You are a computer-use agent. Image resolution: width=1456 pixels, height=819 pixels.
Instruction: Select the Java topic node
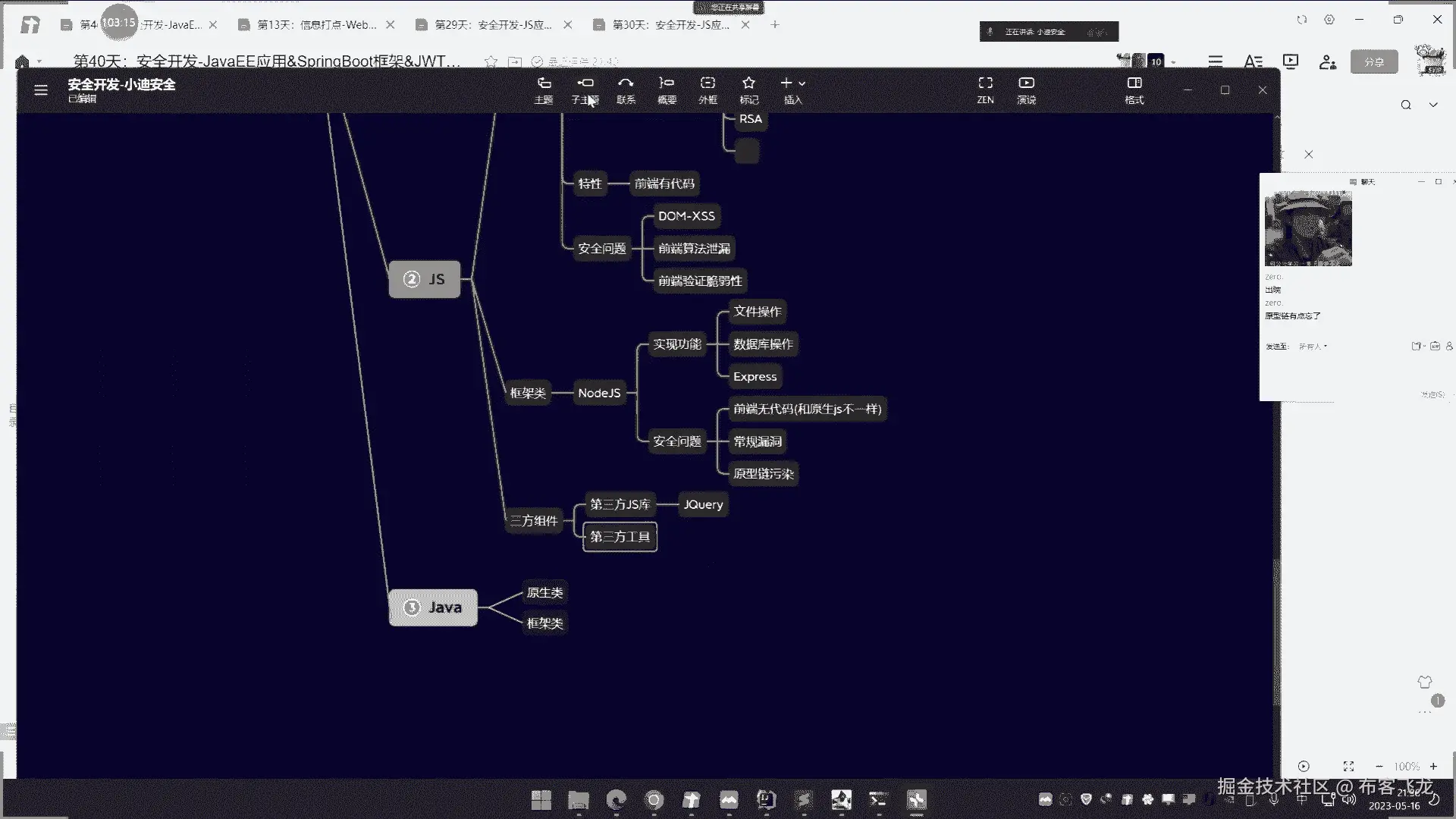[433, 607]
